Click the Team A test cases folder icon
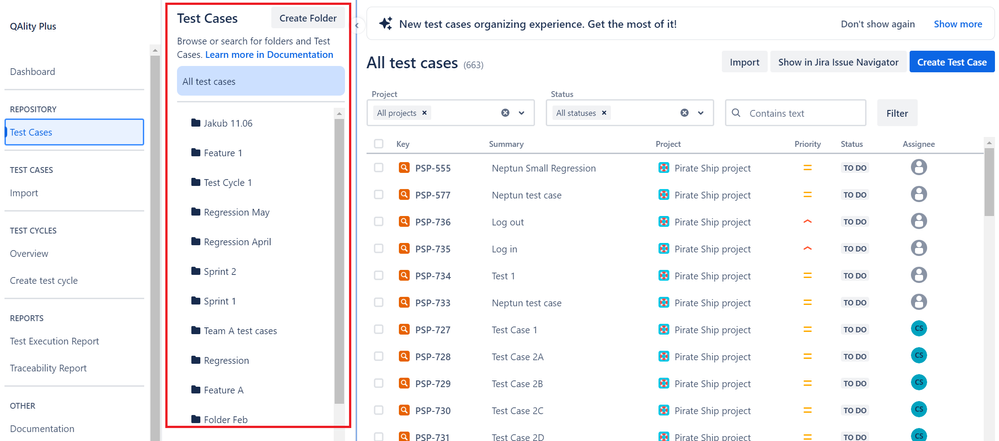 (196, 331)
